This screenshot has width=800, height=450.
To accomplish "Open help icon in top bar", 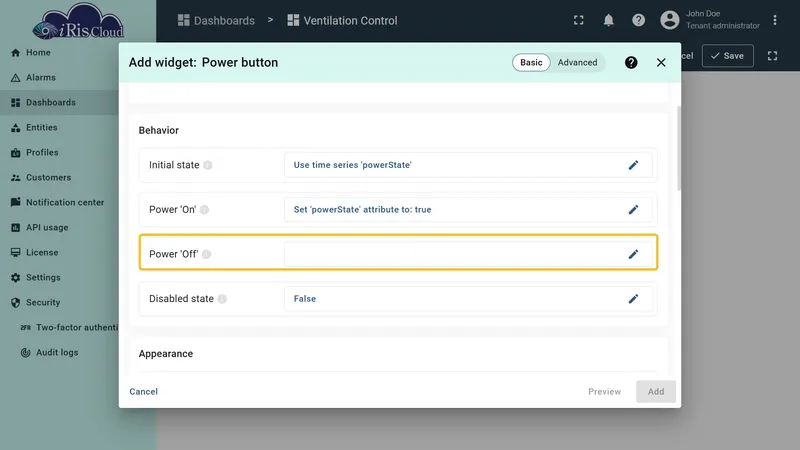I will (638, 20).
